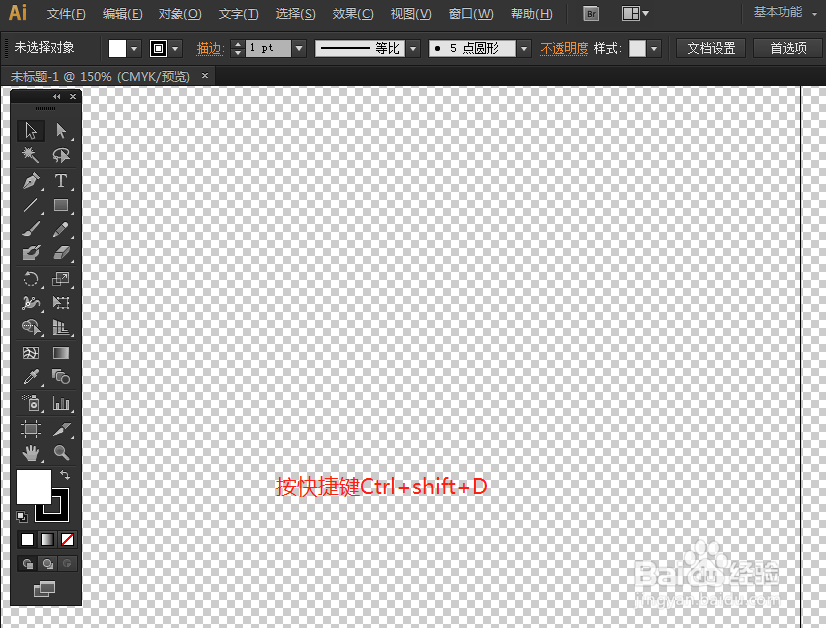Select the Width/Warp tool
826x628 pixels.
pyautogui.click(x=31, y=303)
